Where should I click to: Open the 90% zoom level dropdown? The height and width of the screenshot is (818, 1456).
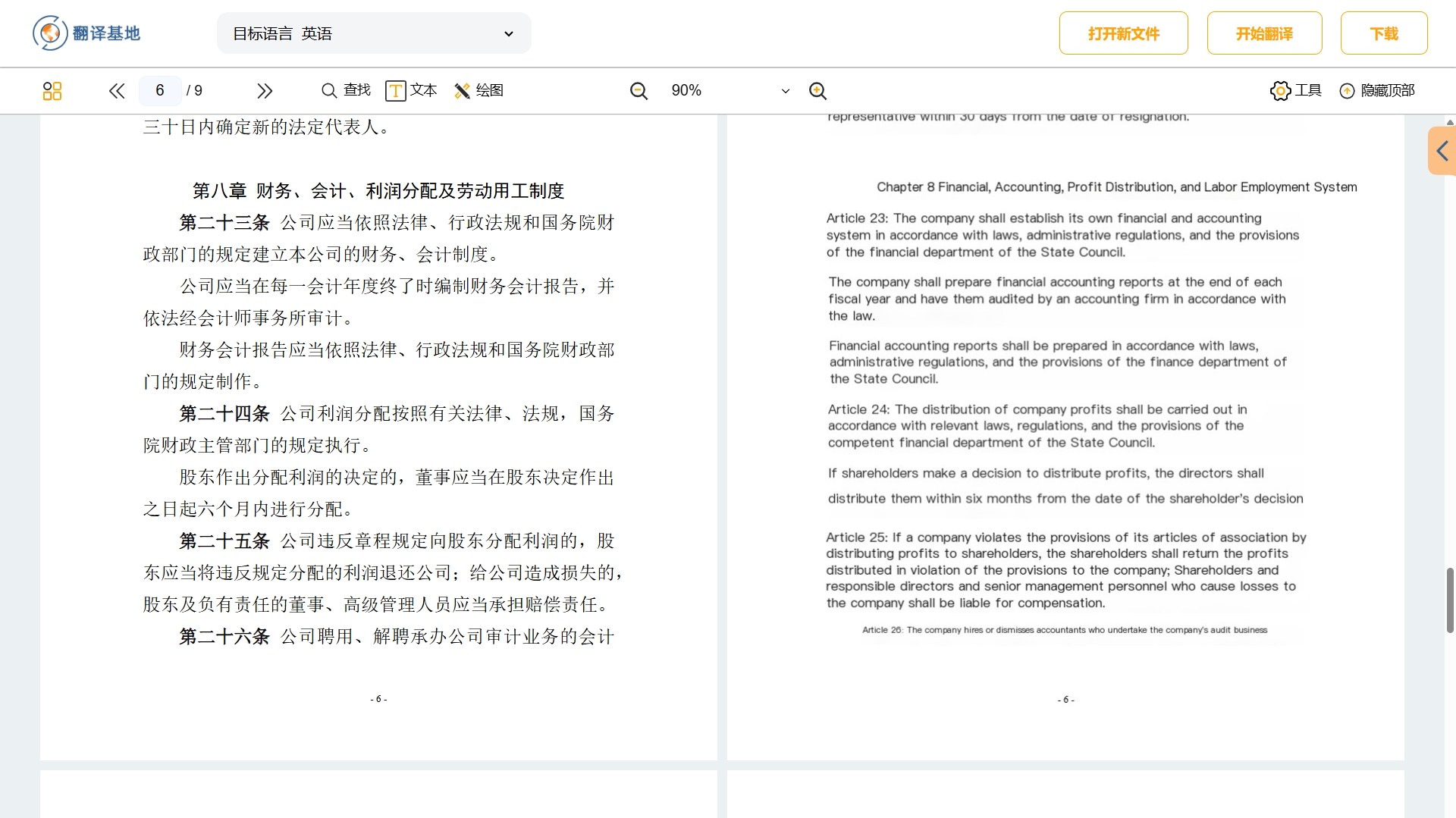click(x=730, y=91)
